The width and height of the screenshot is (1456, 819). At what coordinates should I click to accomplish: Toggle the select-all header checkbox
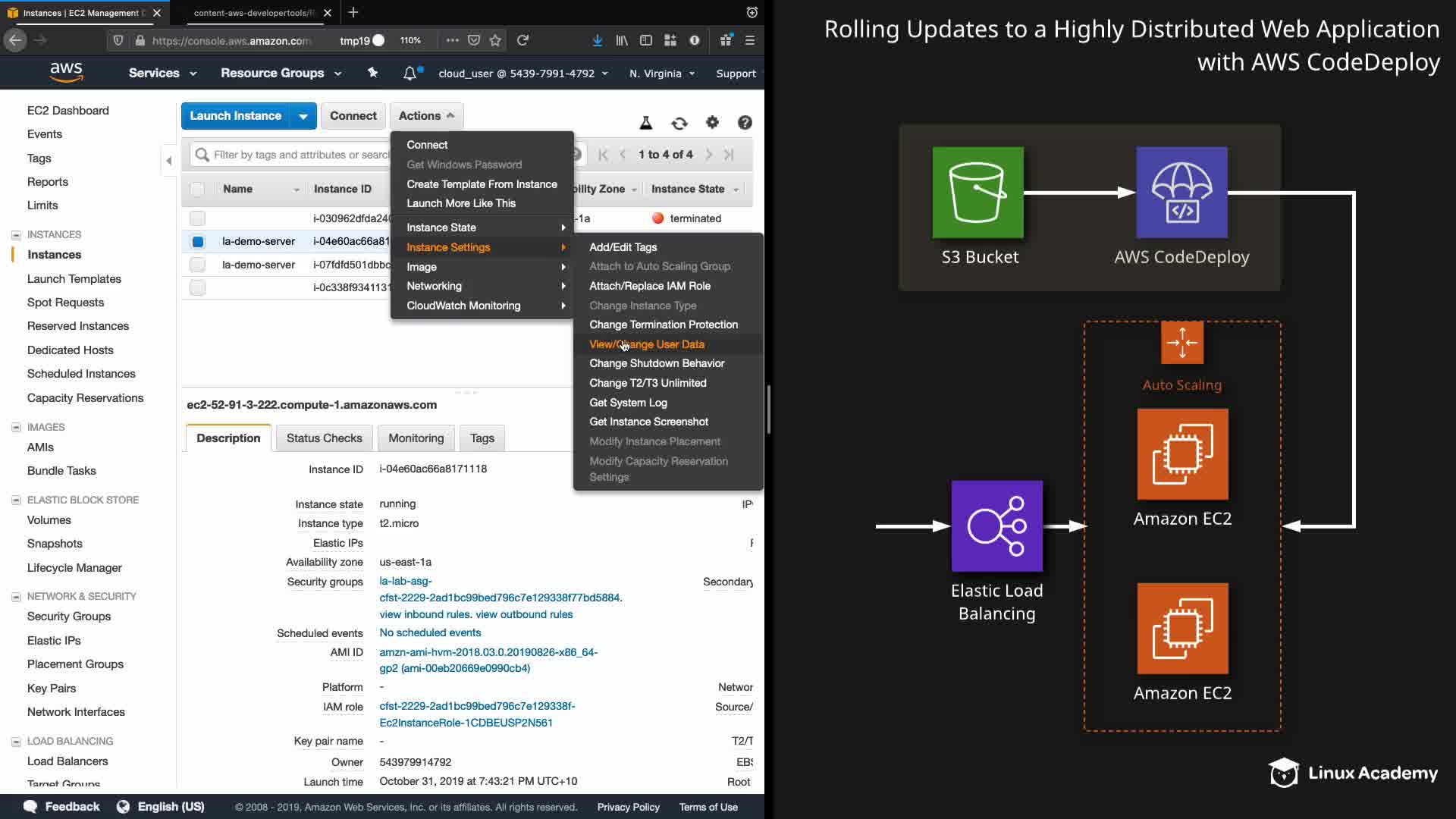197,190
